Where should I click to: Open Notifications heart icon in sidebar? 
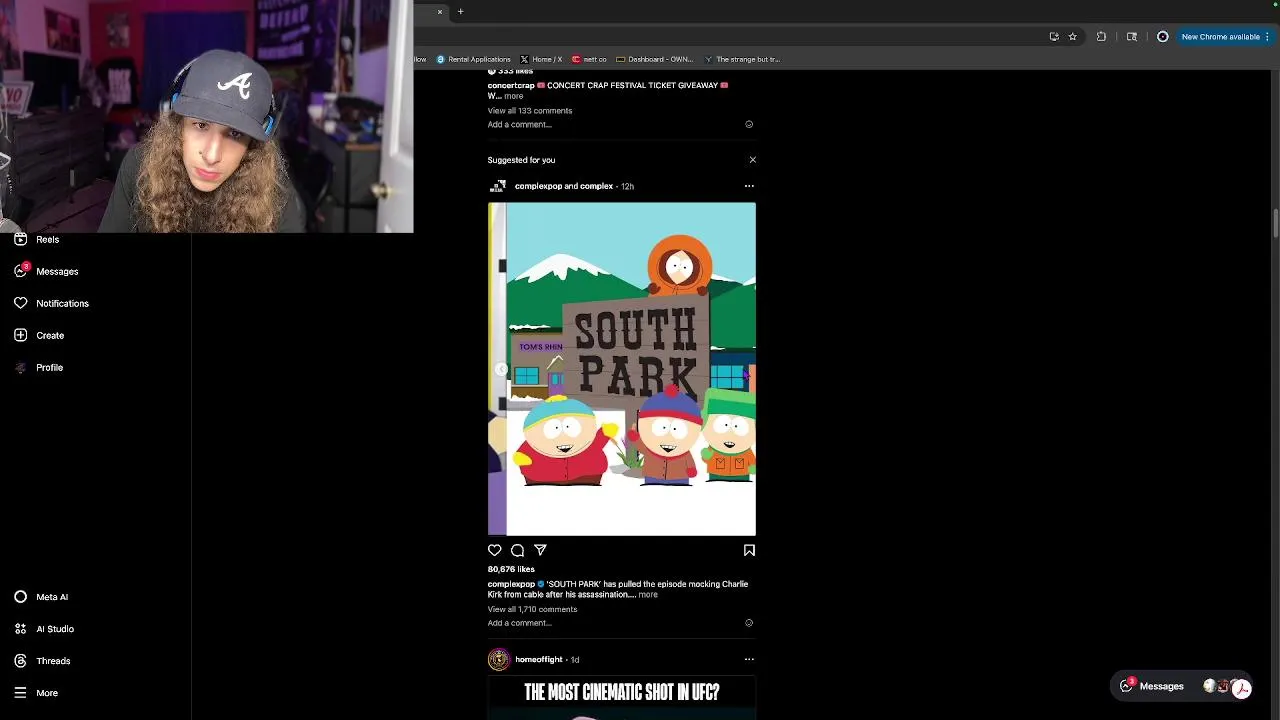pyautogui.click(x=21, y=303)
